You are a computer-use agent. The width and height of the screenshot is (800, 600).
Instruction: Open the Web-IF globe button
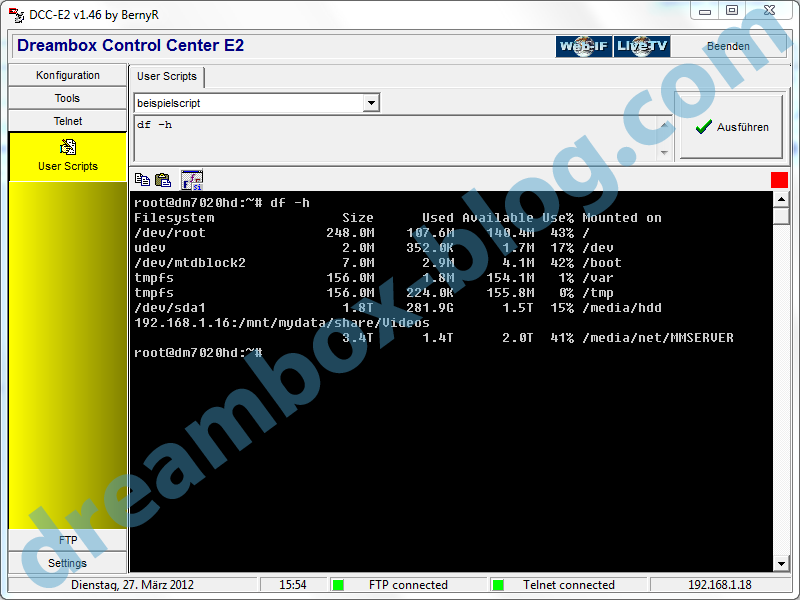tap(584, 46)
